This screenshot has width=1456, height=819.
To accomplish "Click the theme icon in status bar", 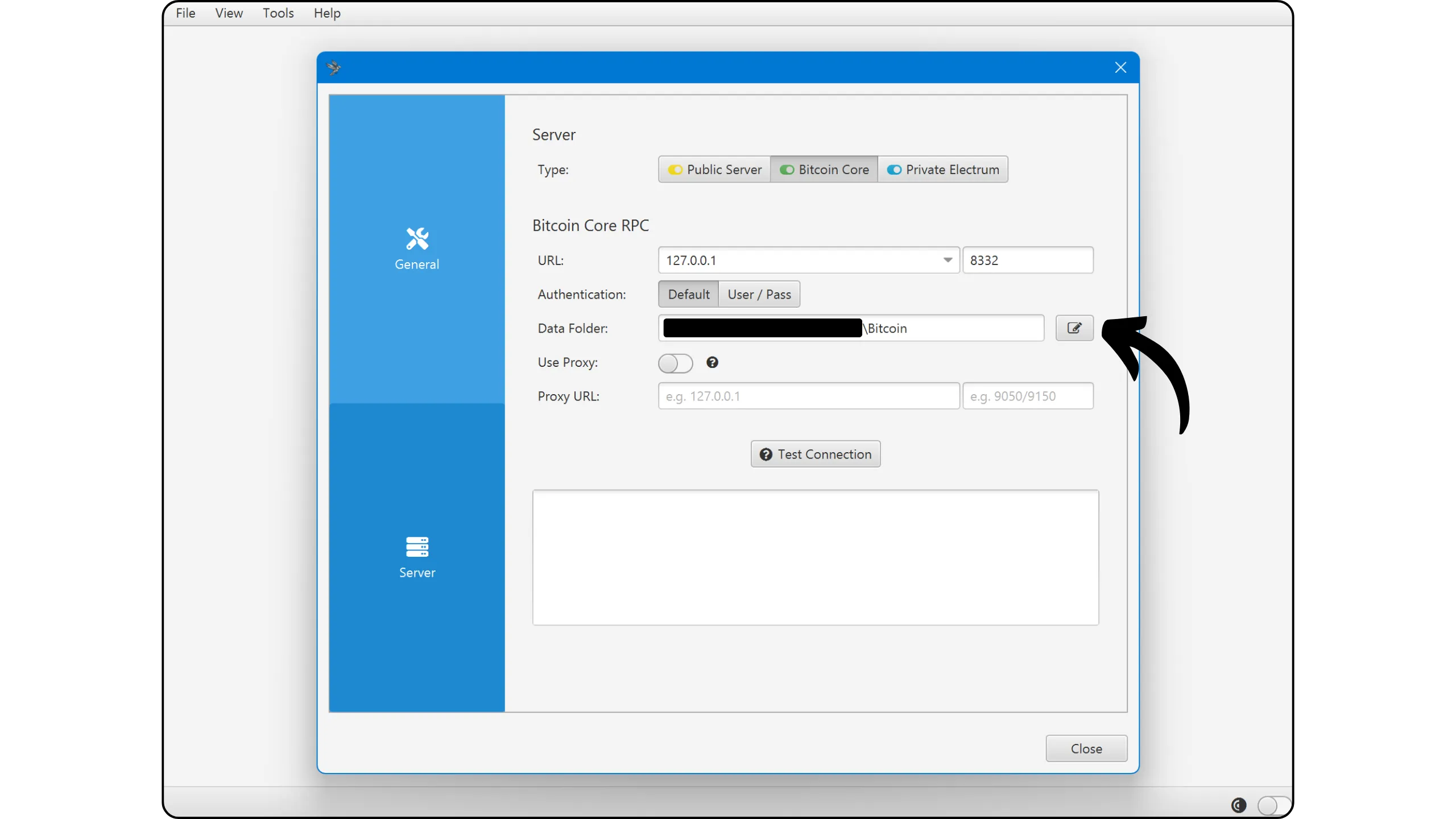I will pyautogui.click(x=1238, y=805).
